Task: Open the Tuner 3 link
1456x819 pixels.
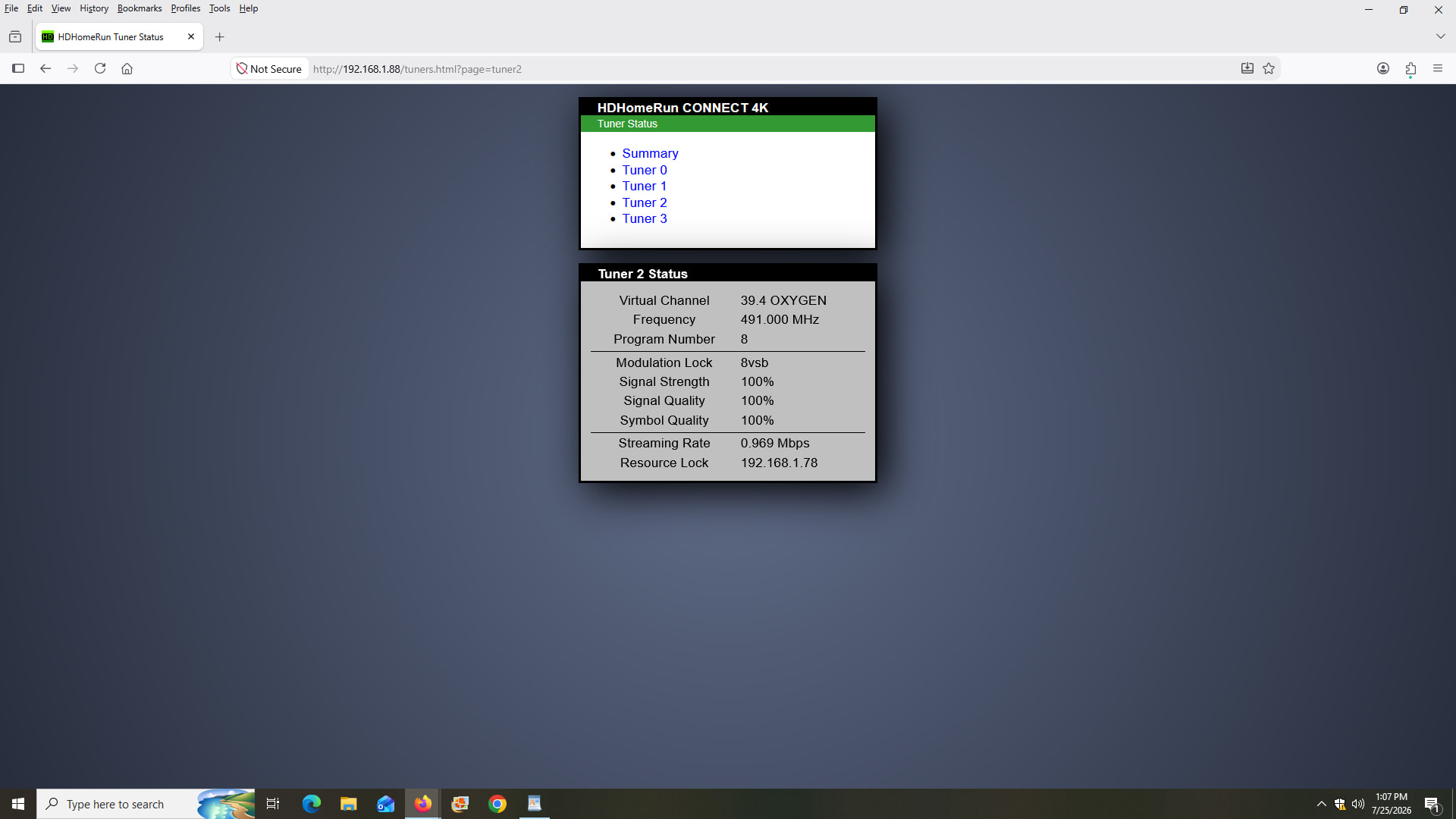Action: tap(645, 218)
